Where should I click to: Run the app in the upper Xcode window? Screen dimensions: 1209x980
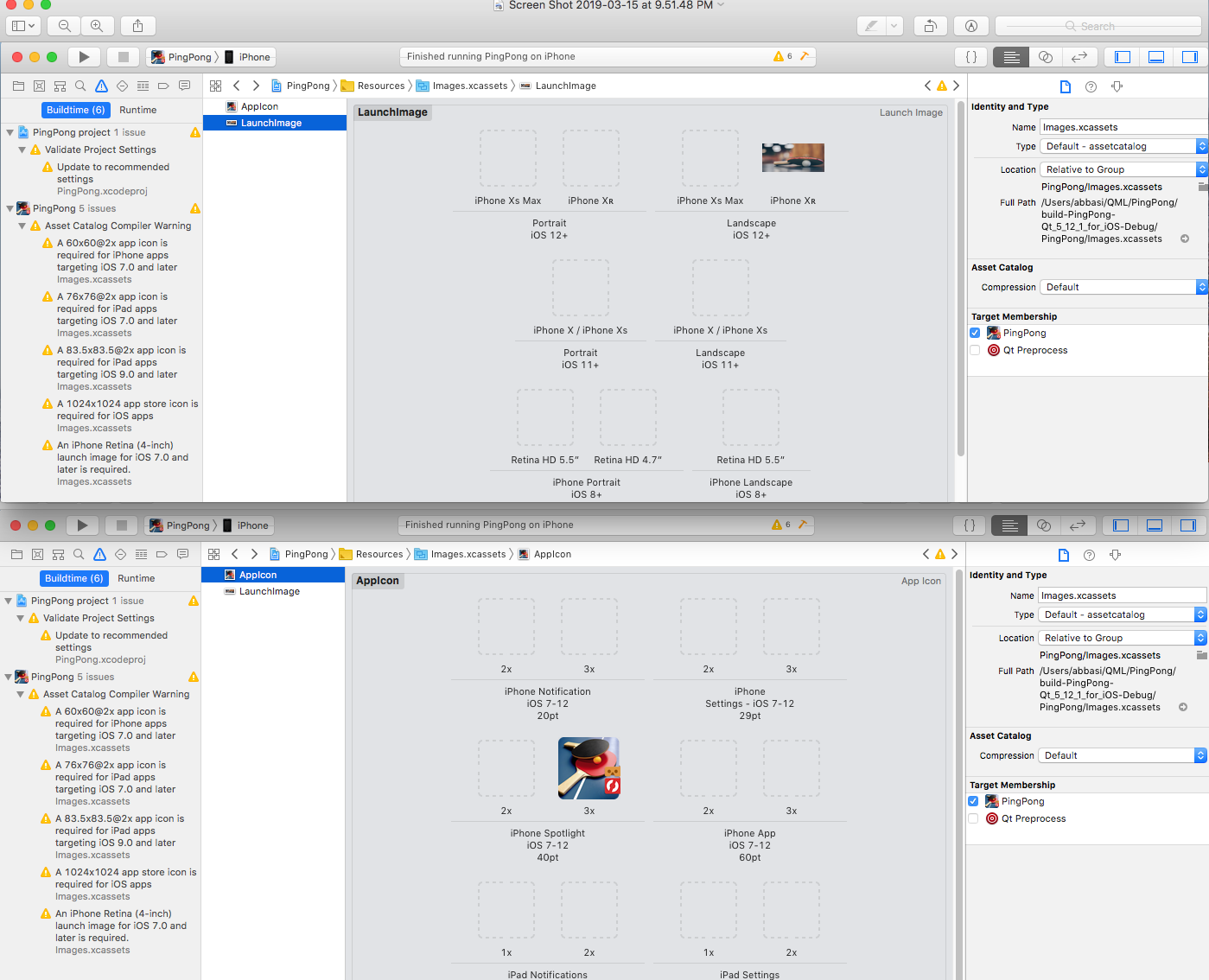(x=84, y=57)
